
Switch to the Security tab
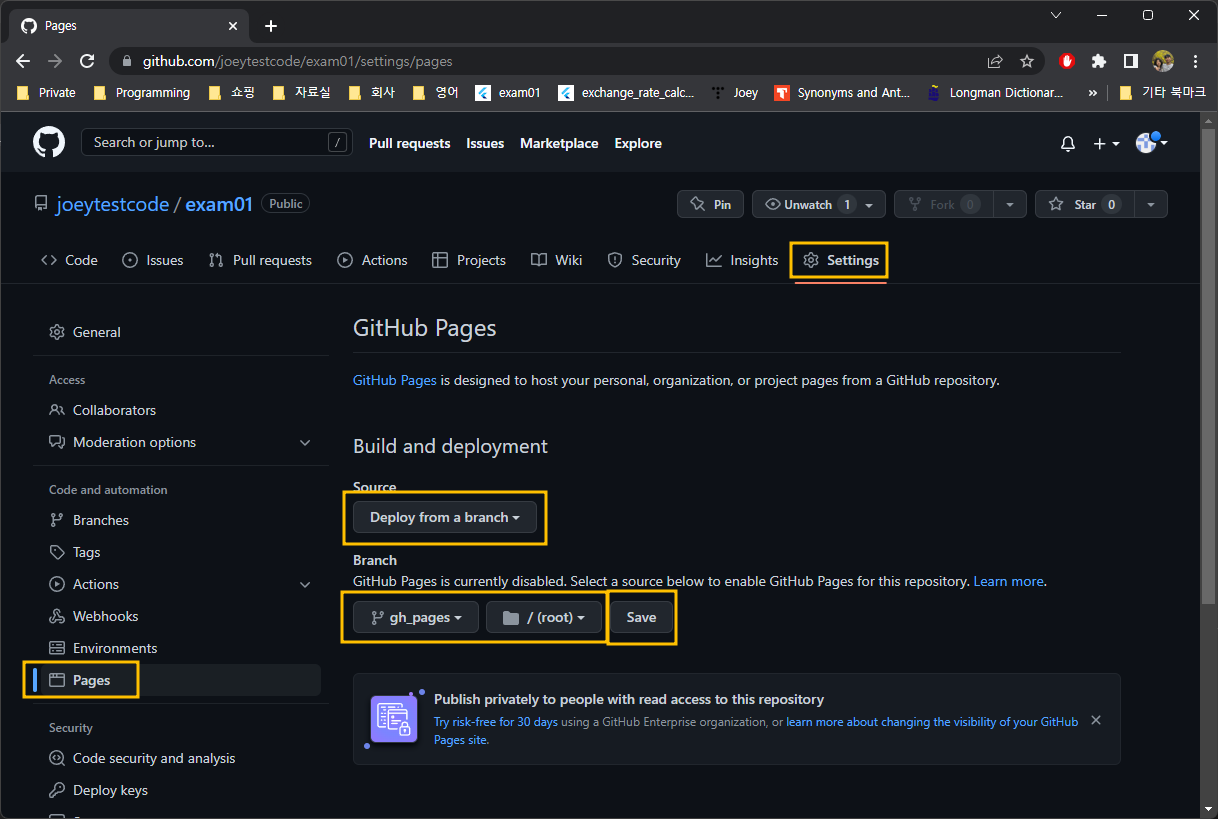644,260
